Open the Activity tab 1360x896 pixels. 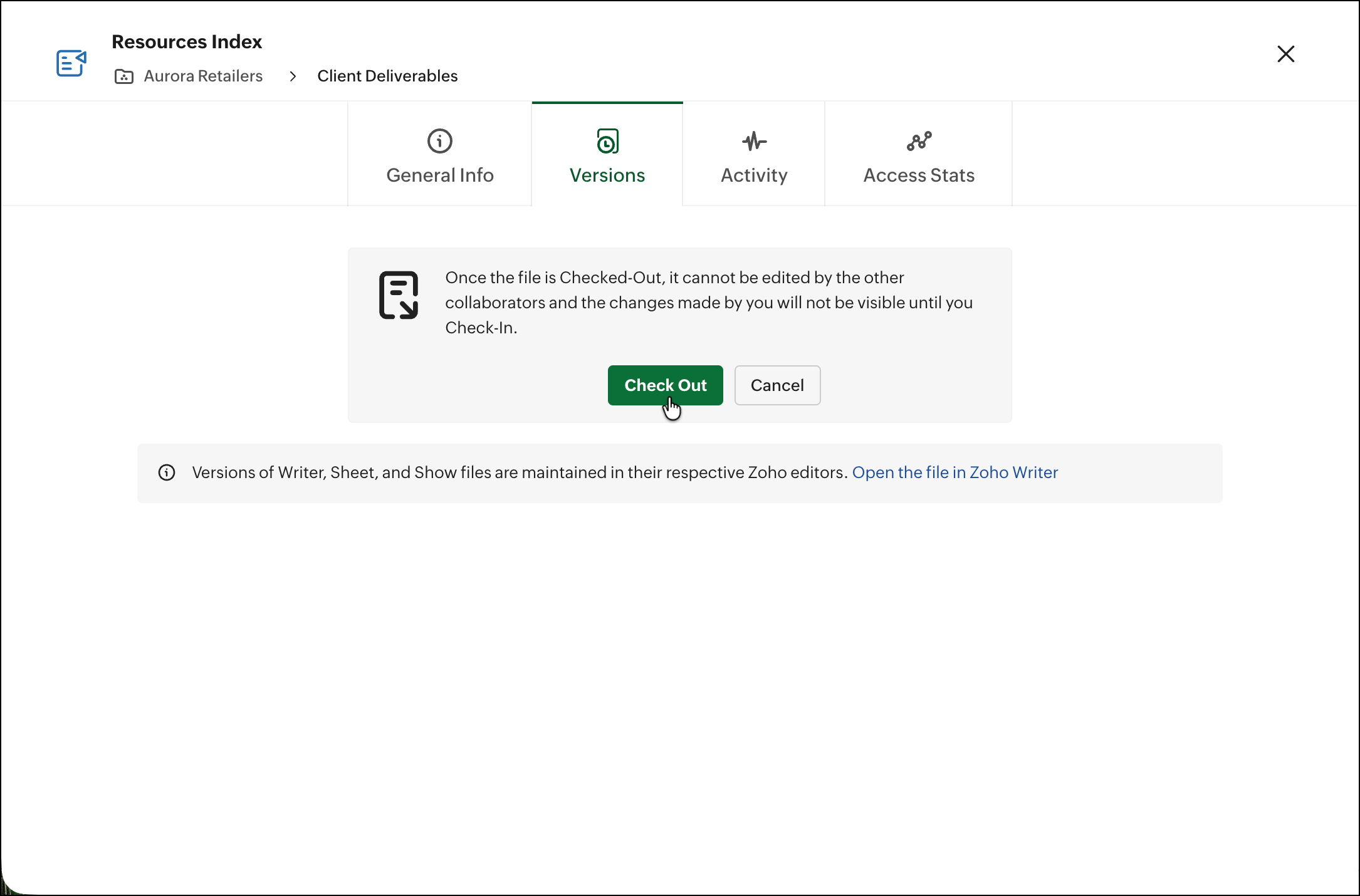tap(754, 175)
